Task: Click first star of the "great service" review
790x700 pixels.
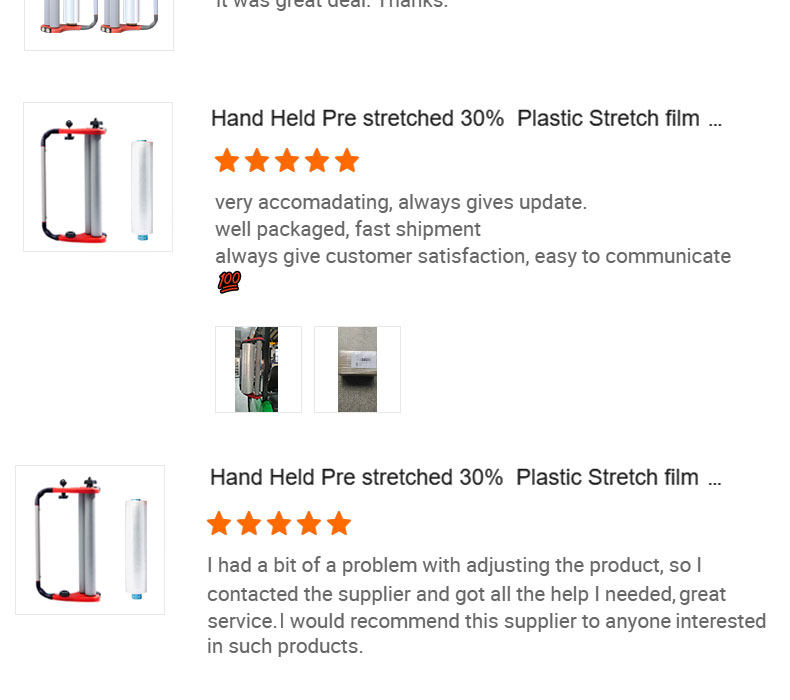Action: pyautogui.click(x=219, y=523)
